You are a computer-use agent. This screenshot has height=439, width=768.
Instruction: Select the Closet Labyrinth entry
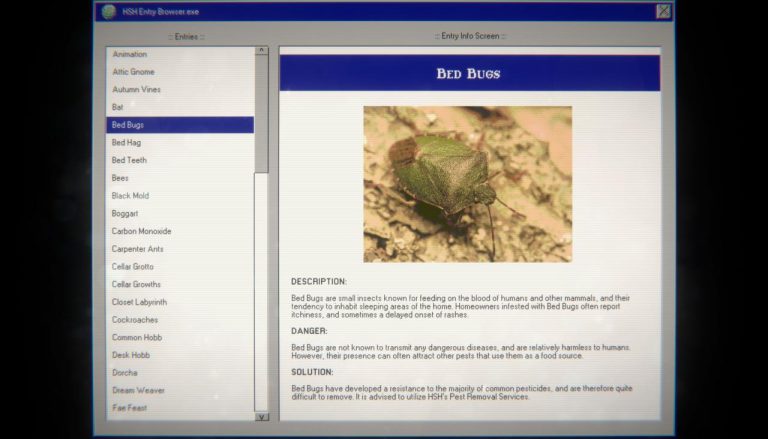[x=139, y=302]
